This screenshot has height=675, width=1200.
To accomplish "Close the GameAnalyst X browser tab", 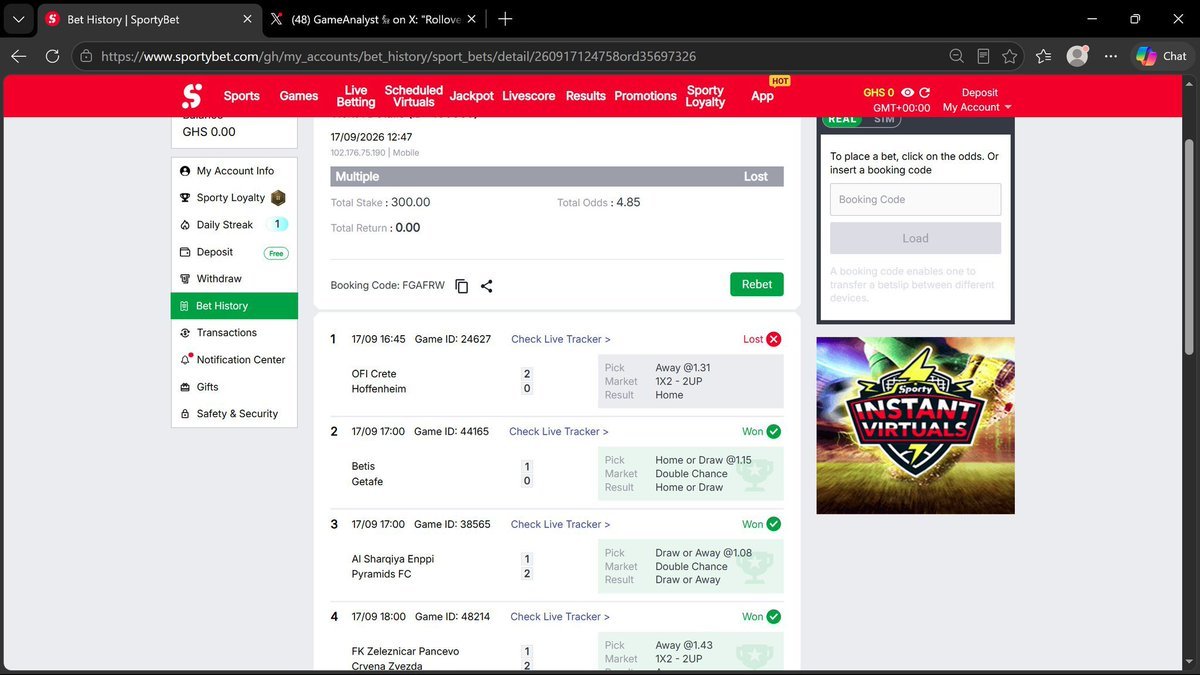I will click(x=472, y=19).
